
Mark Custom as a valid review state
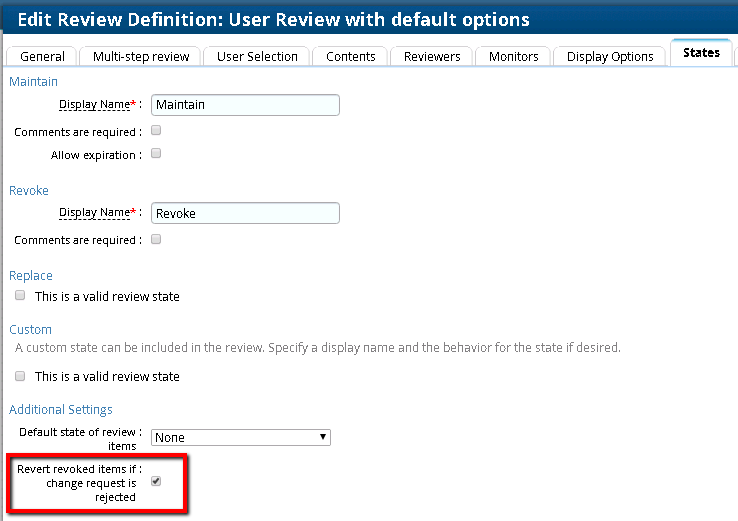coord(20,376)
